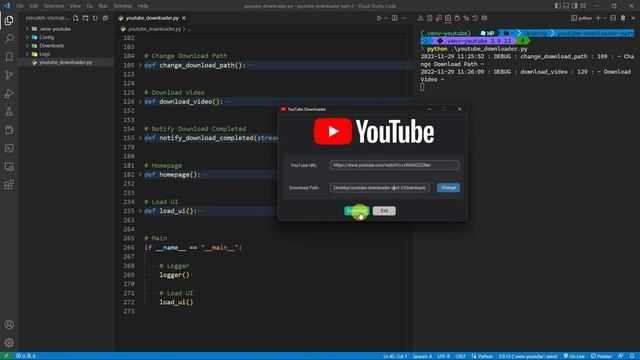Viewport: 640px width, 360px height.
Task: Unfold the download_video function
Action: click(x=140, y=102)
